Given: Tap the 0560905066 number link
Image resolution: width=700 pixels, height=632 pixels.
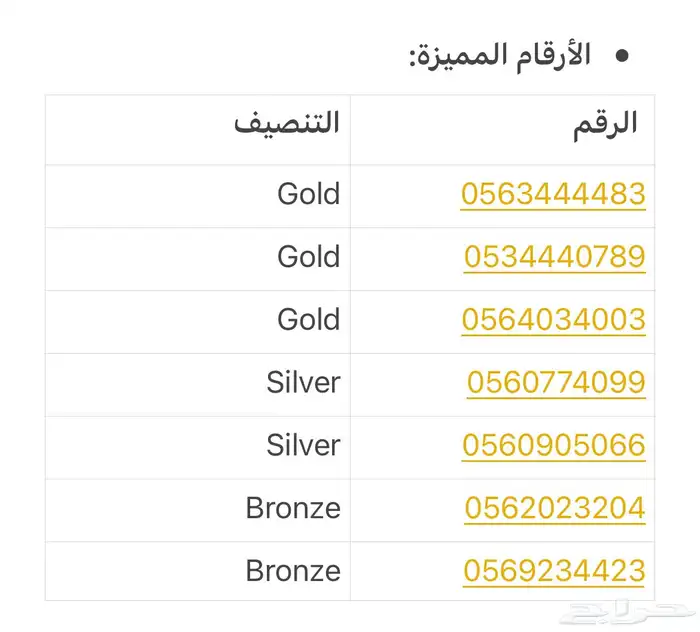Looking at the screenshot, I should [x=553, y=445].
